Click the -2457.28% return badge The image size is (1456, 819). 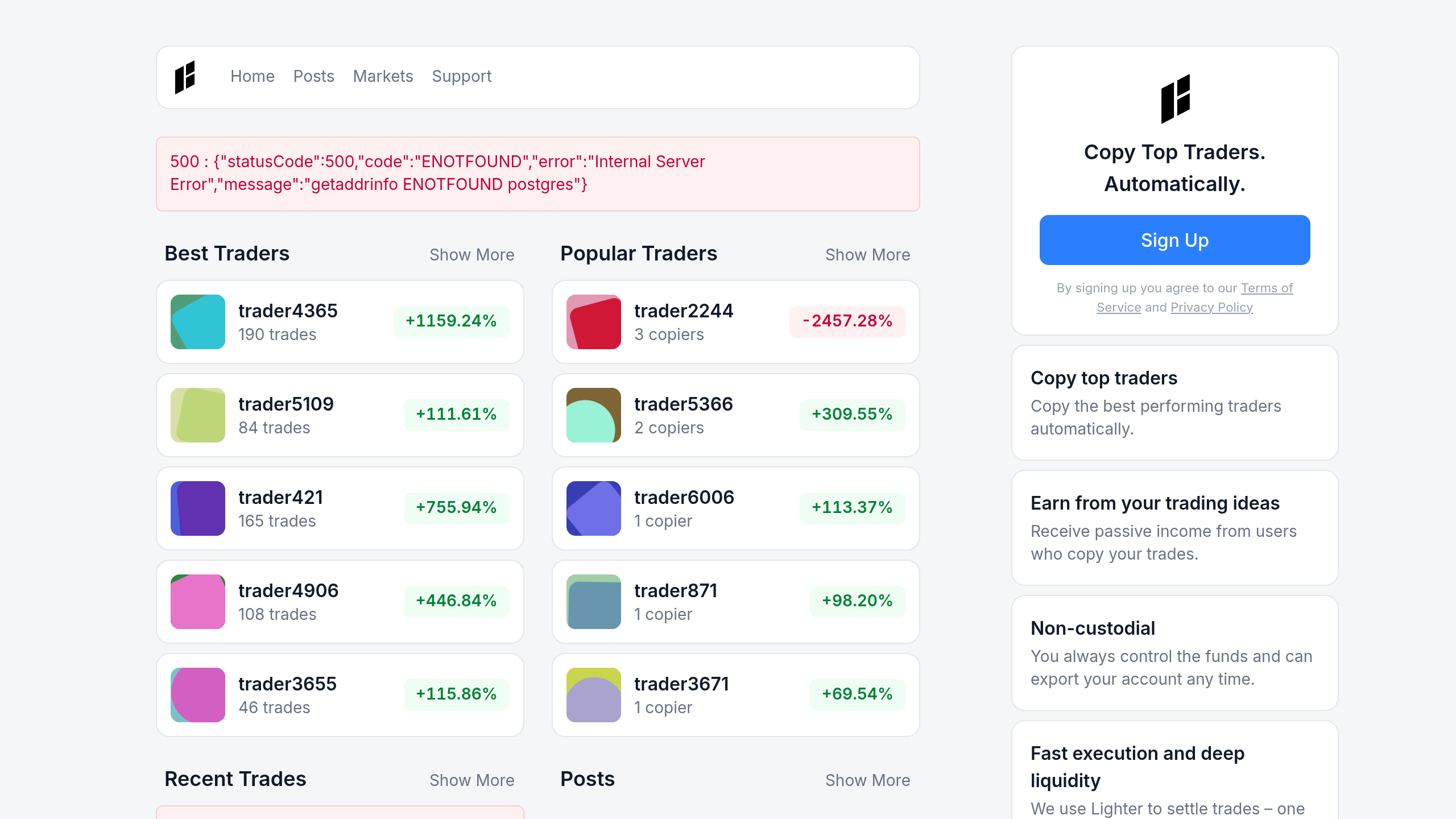847,321
